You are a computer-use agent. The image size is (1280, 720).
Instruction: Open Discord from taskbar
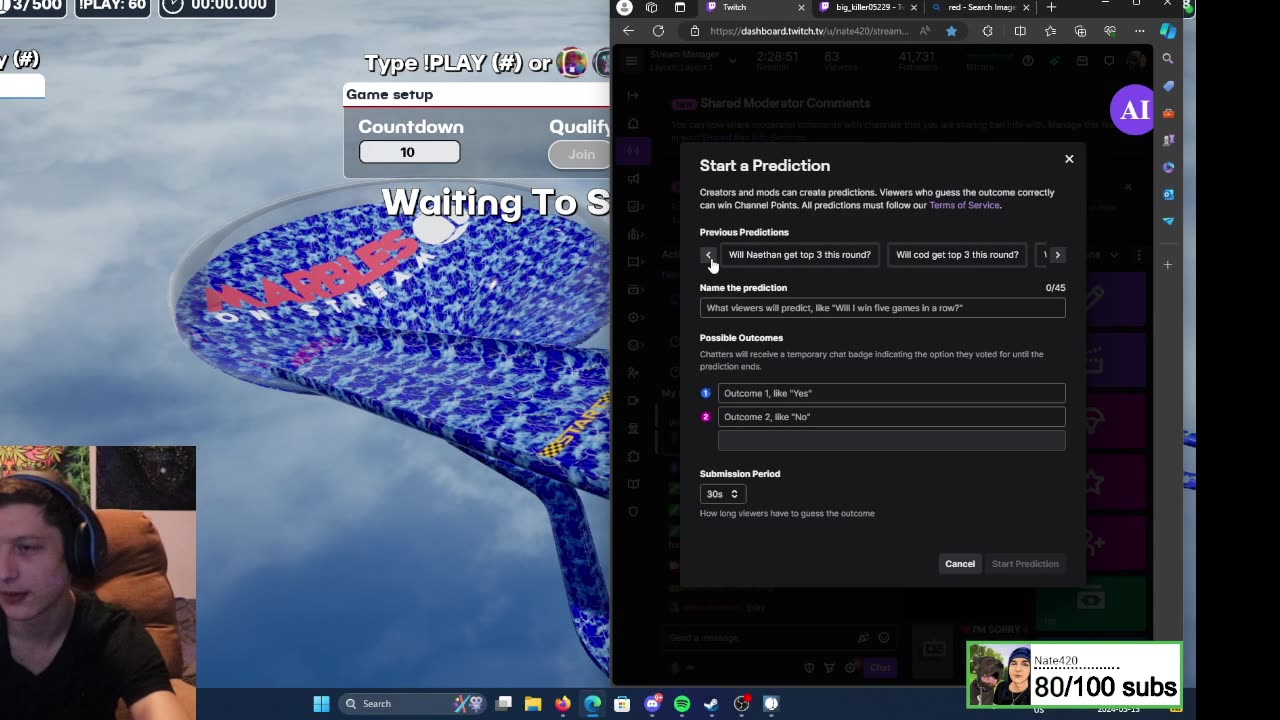(652, 704)
